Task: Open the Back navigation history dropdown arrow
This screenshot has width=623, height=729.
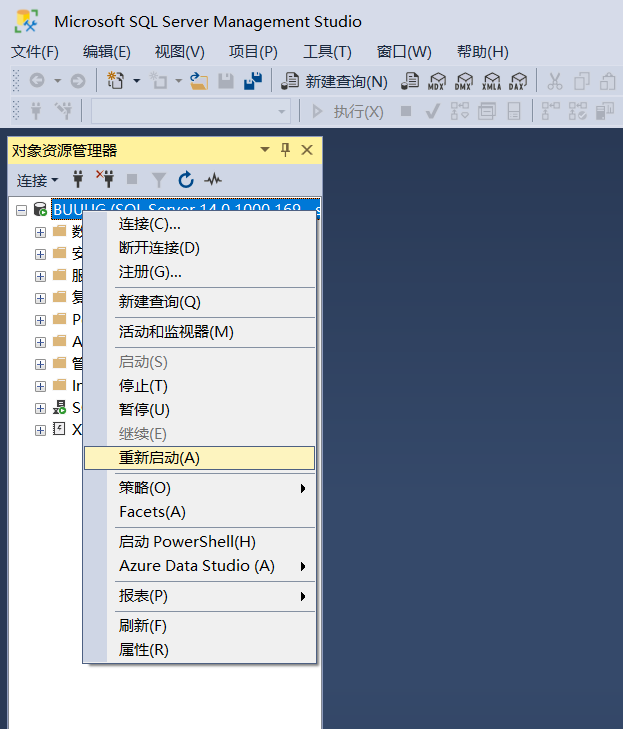Action: coord(57,81)
